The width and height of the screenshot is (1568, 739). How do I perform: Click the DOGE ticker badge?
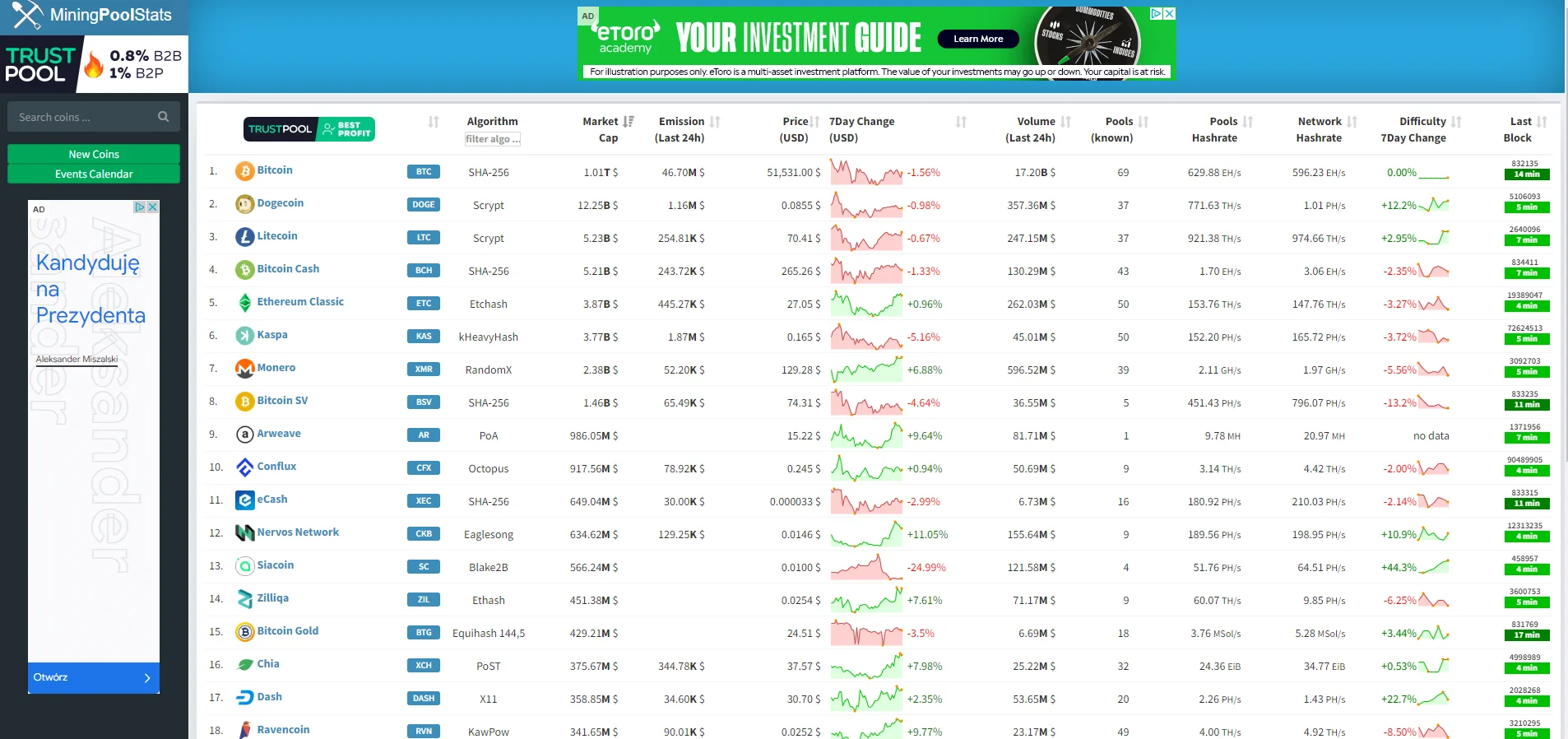tap(424, 205)
